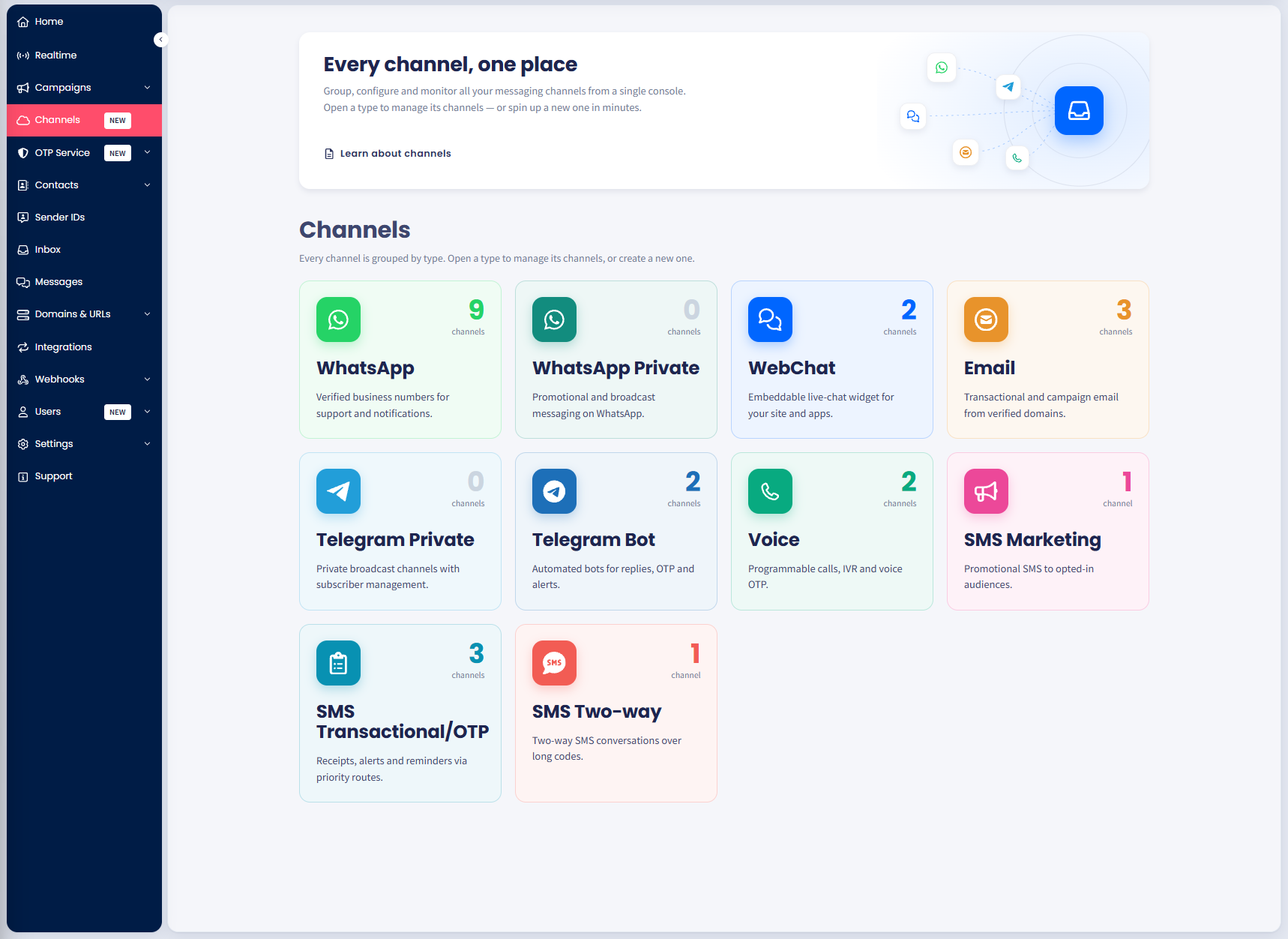The width and height of the screenshot is (1288, 939).
Task: Open the WhatsApp channel icon
Action: click(x=338, y=319)
